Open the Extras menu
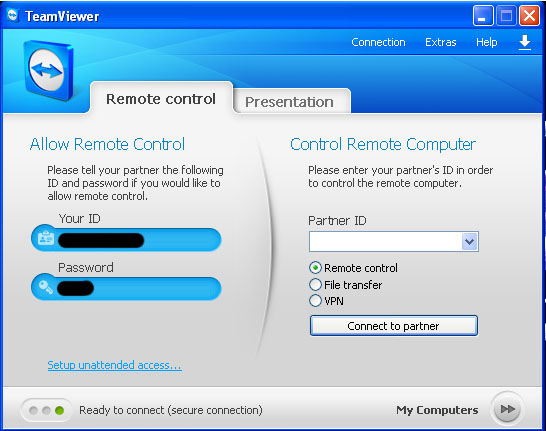The image size is (546, 431). tap(440, 42)
